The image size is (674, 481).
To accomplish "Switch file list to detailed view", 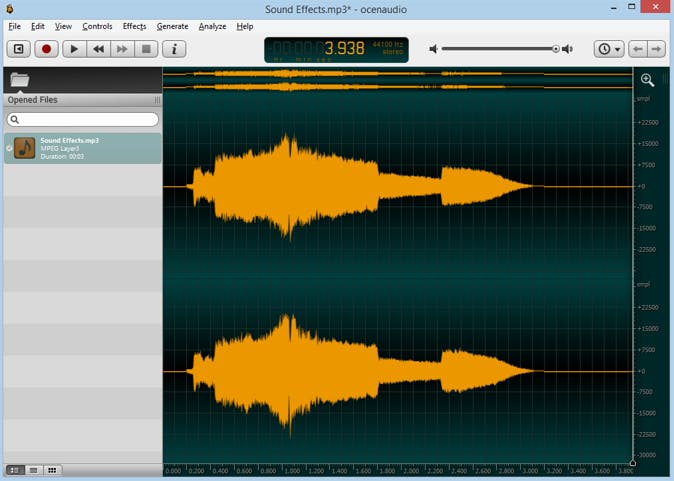I will [x=15, y=470].
